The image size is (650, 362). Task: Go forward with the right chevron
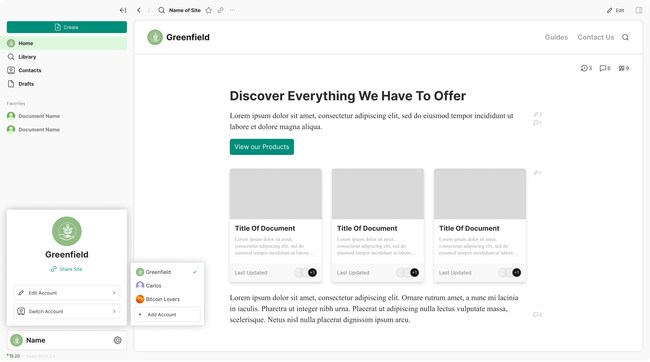(149, 10)
